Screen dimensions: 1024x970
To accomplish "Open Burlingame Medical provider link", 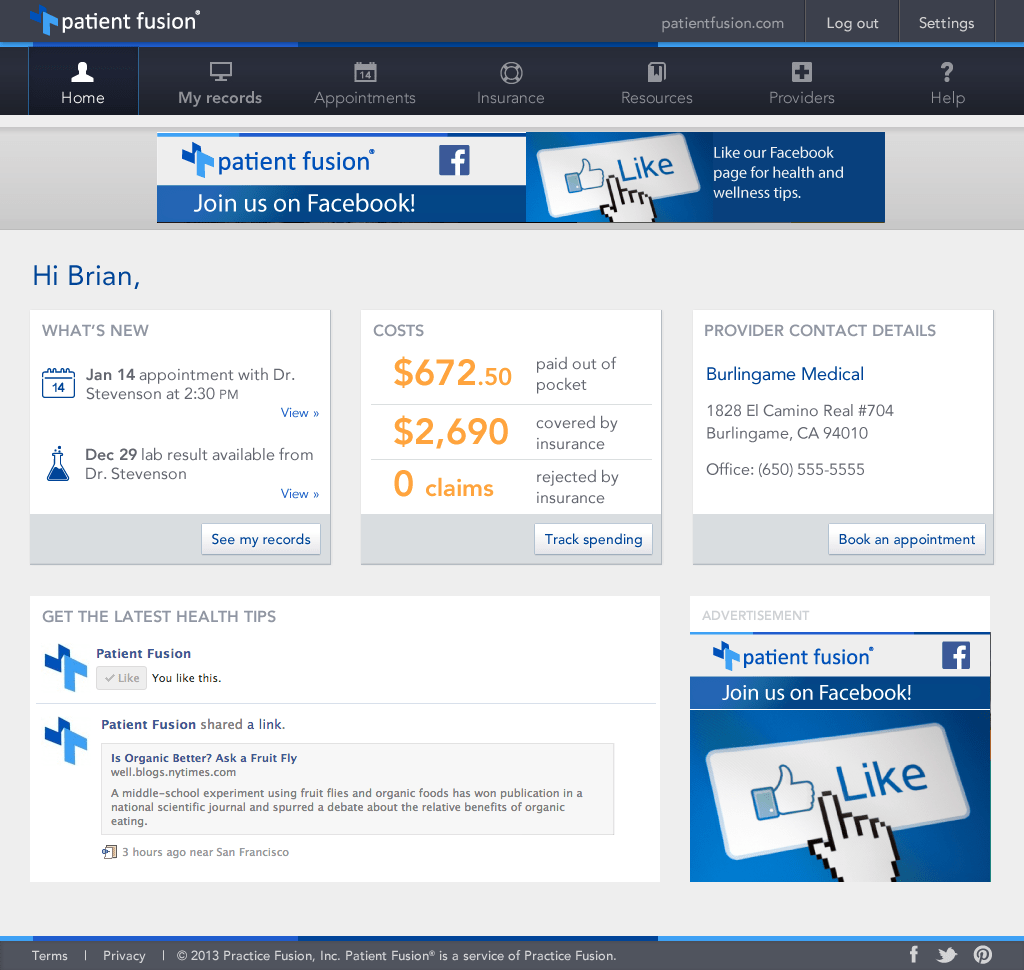I will [x=785, y=374].
